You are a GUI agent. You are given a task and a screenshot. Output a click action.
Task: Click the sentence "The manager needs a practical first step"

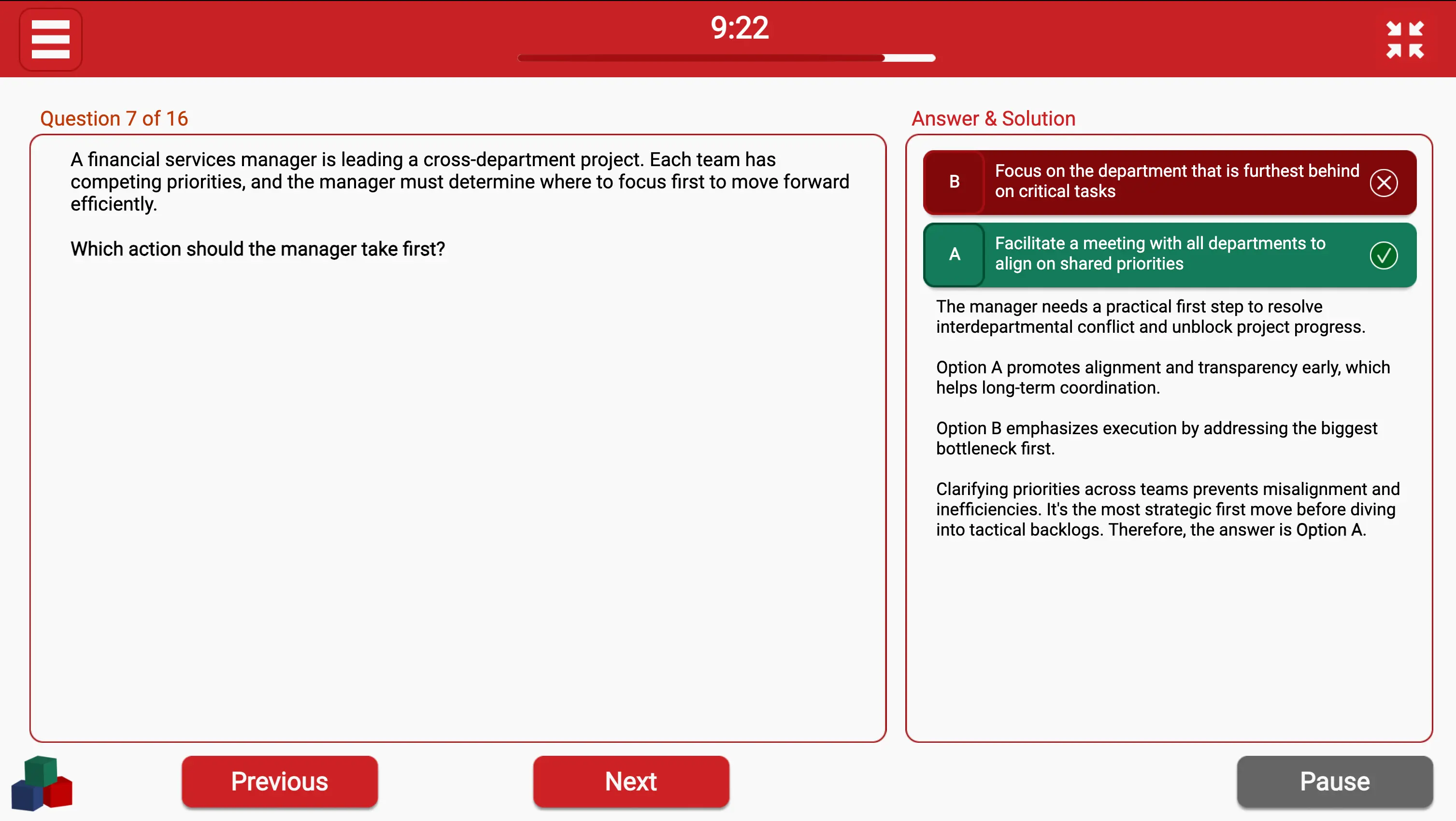[1150, 316]
